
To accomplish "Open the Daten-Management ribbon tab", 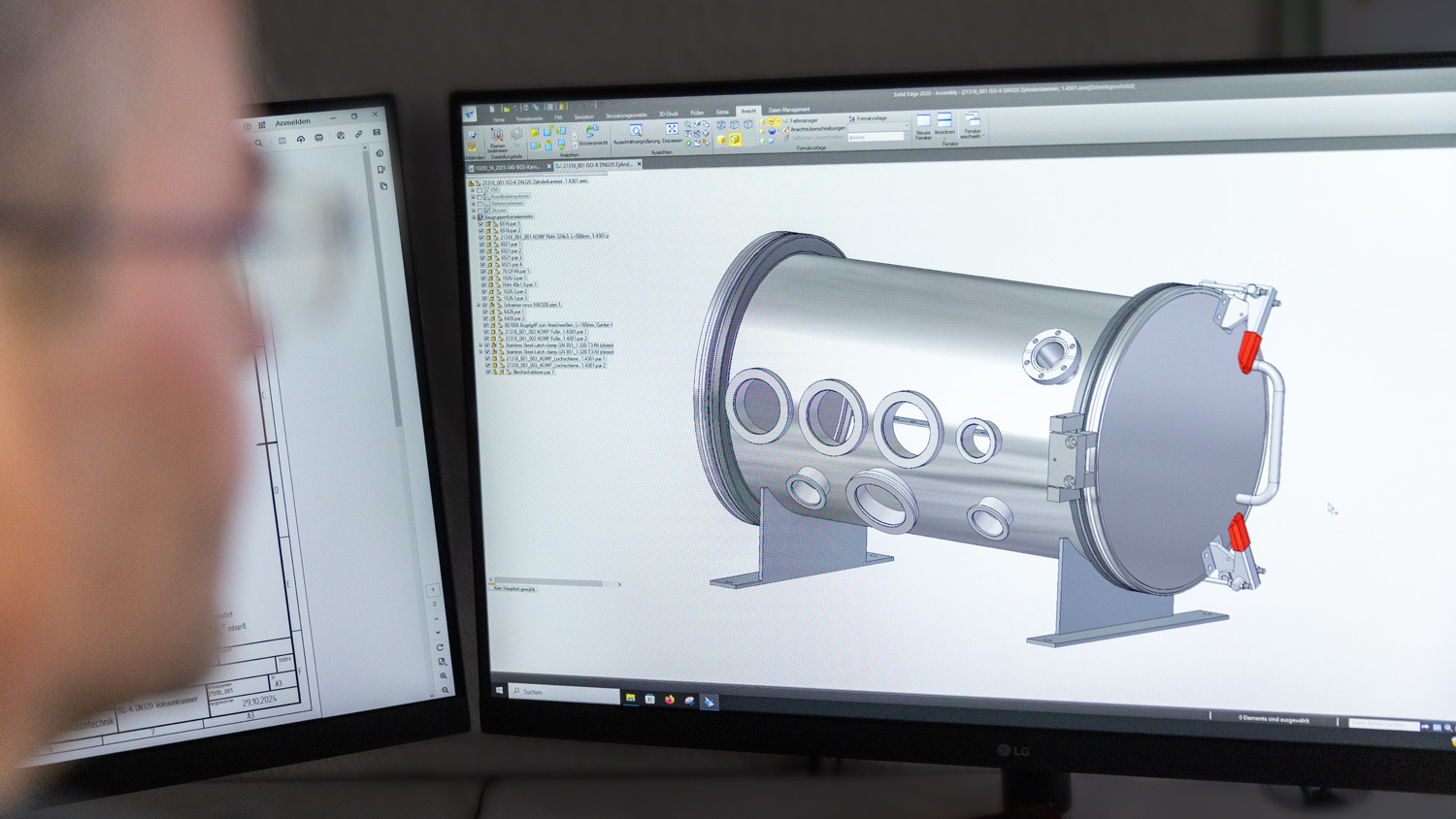I will pyautogui.click(x=788, y=110).
